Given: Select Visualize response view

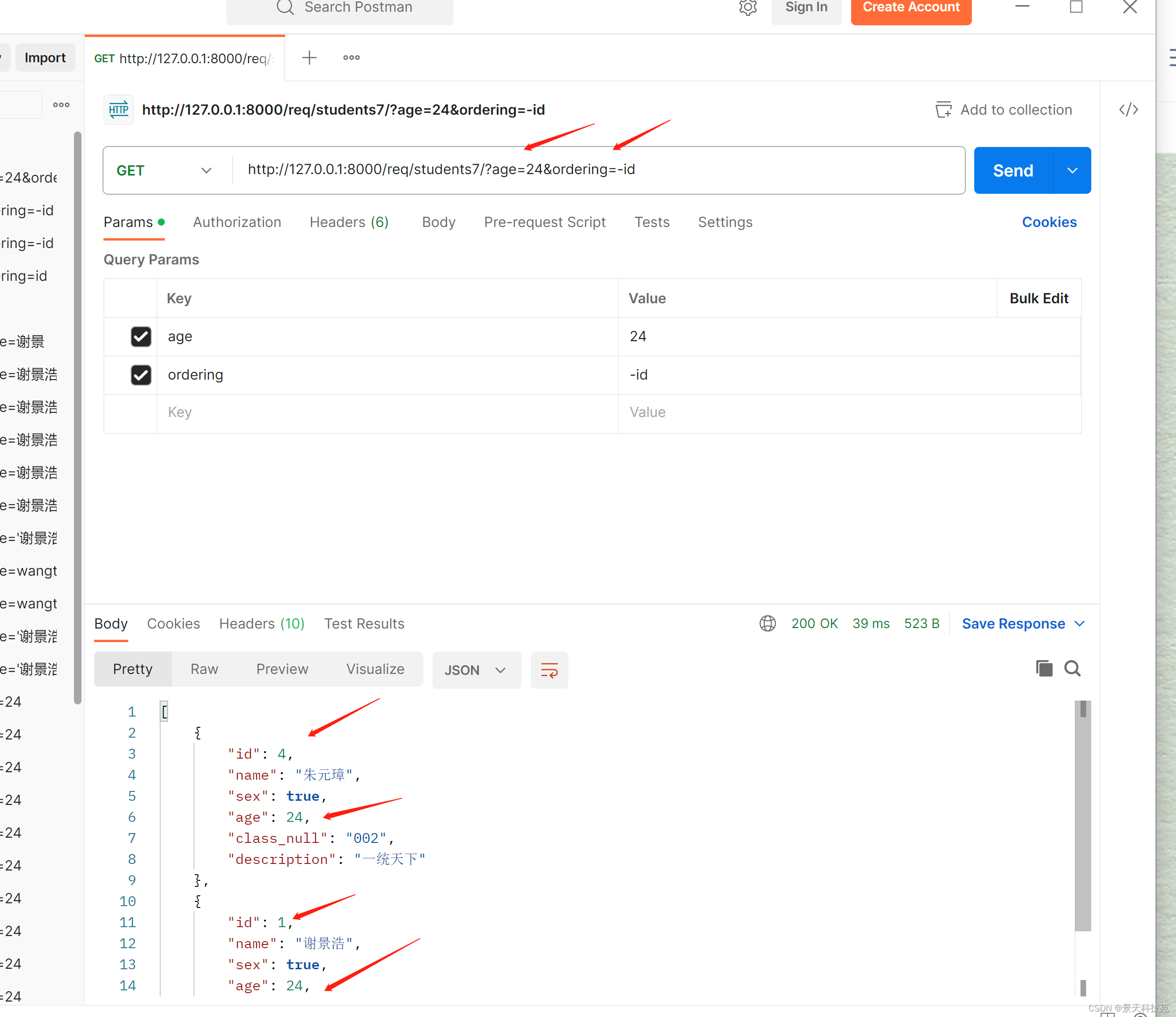Looking at the screenshot, I should click(375, 669).
